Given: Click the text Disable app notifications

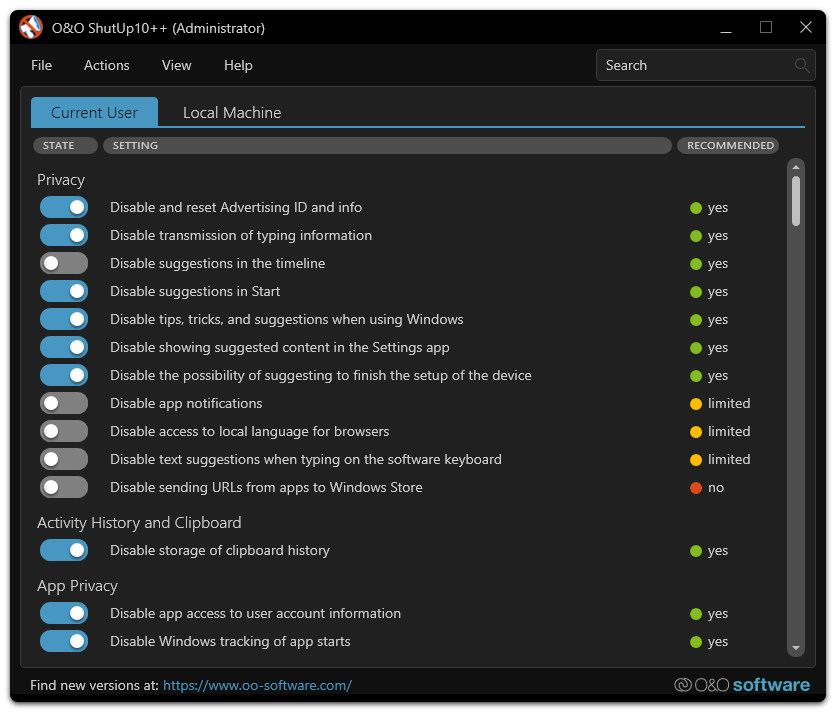Looking at the screenshot, I should (186, 403).
